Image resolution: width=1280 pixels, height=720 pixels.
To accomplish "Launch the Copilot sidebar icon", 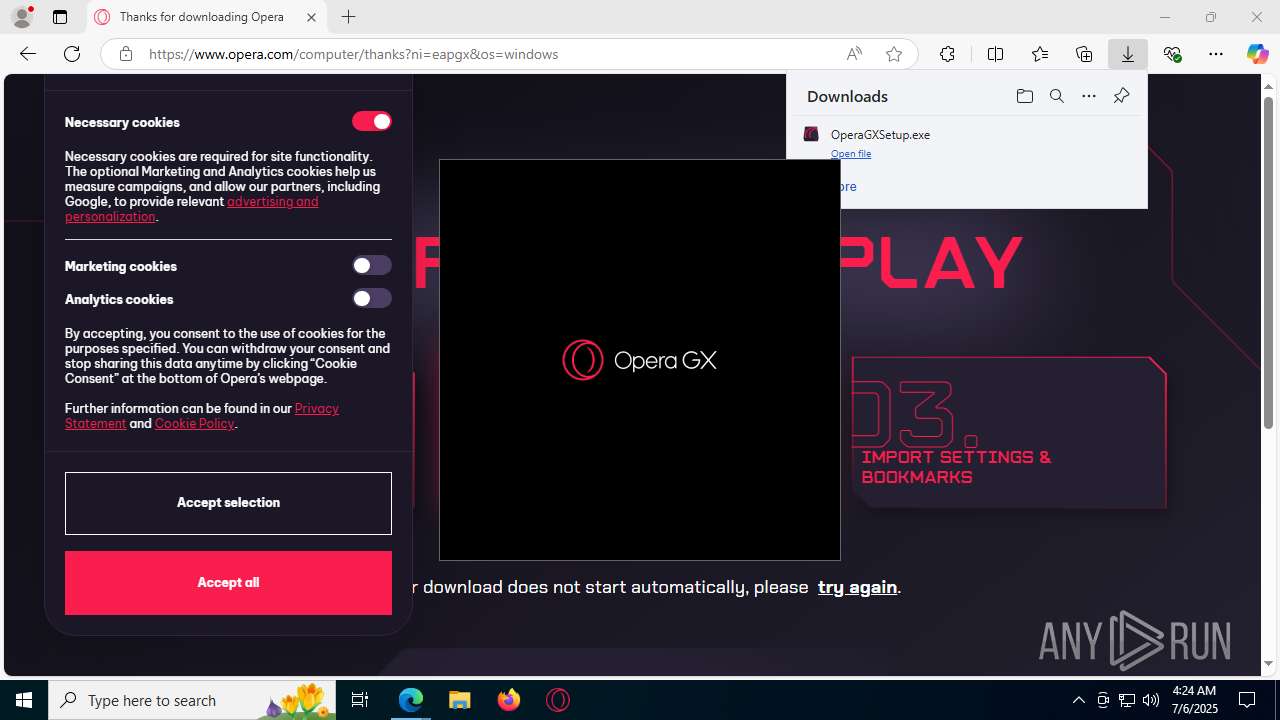I will pyautogui.click(x=1258, y=54).
